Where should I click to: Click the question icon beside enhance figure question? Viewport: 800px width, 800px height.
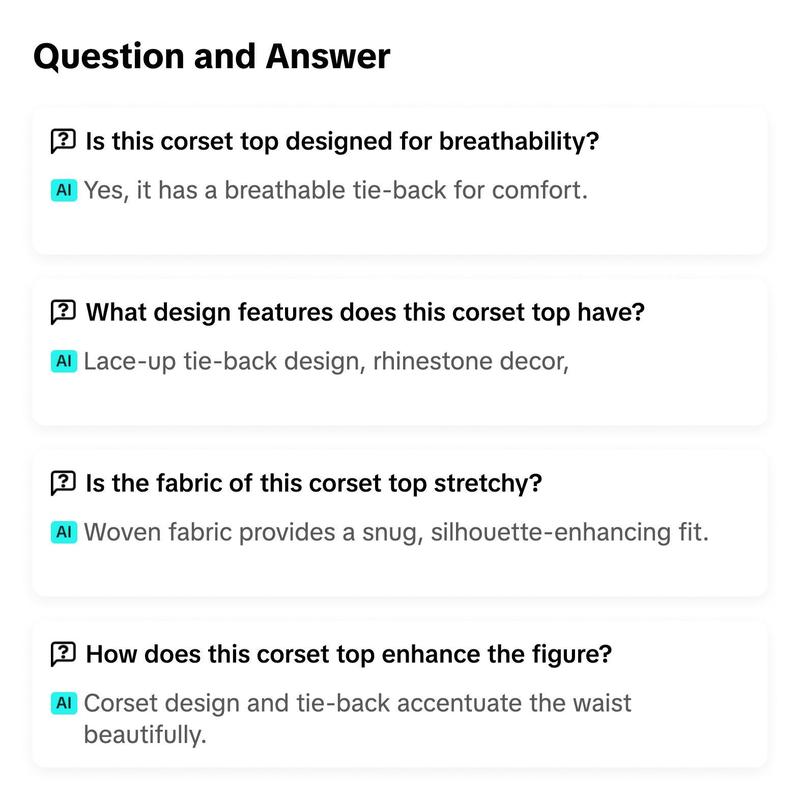[63, 654]
